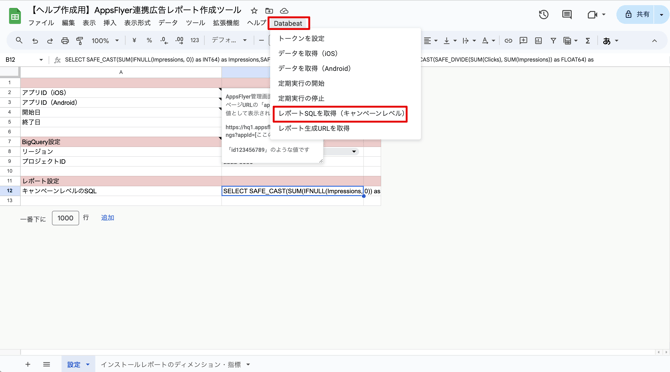Viewport: 670px width, 372px height.
Task: Click the undo icon in toolbar
Action: pos(35,41)
